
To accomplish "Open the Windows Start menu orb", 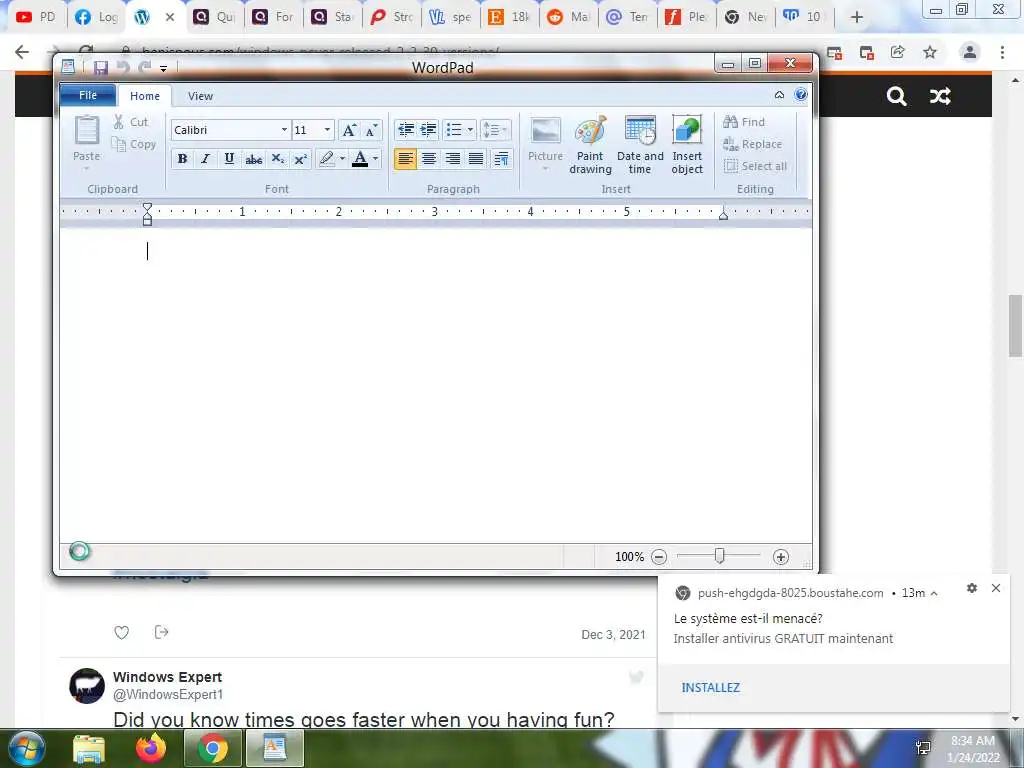I will pos(26,748).
